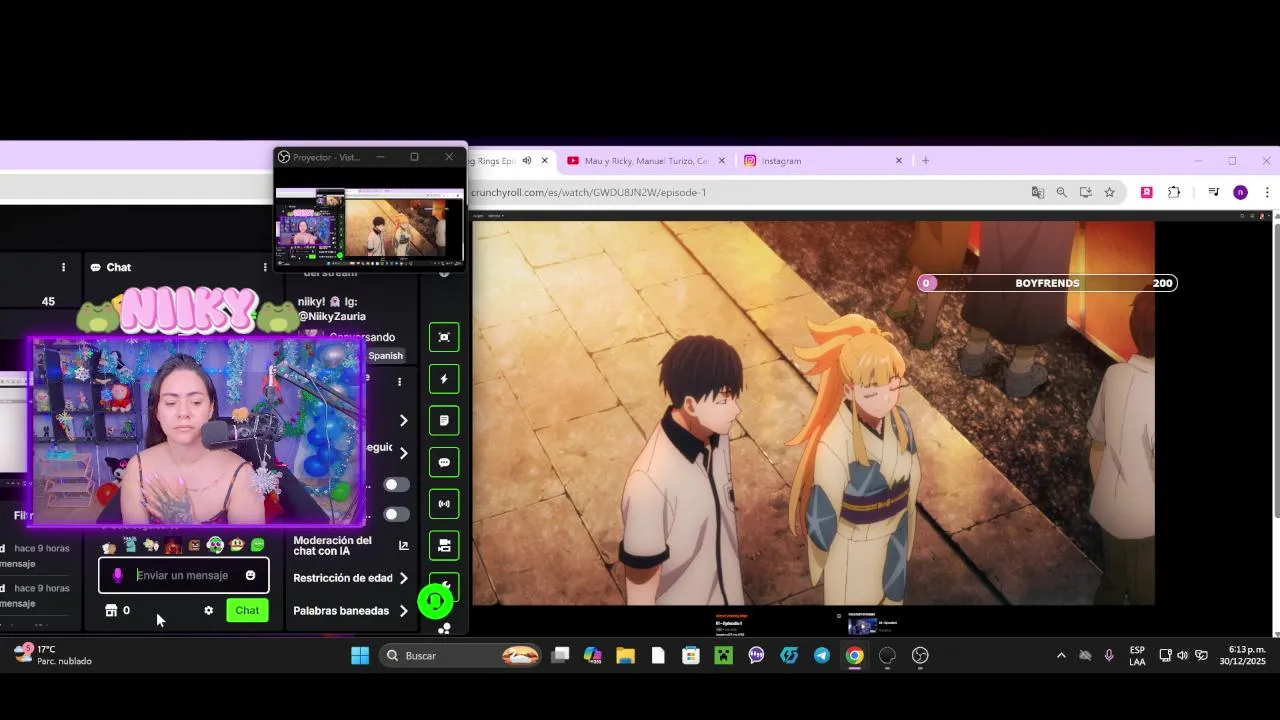This screenshot has width=1280, height=720.
Task: Expand Palabras baneadas option
Action: (351, 611)
